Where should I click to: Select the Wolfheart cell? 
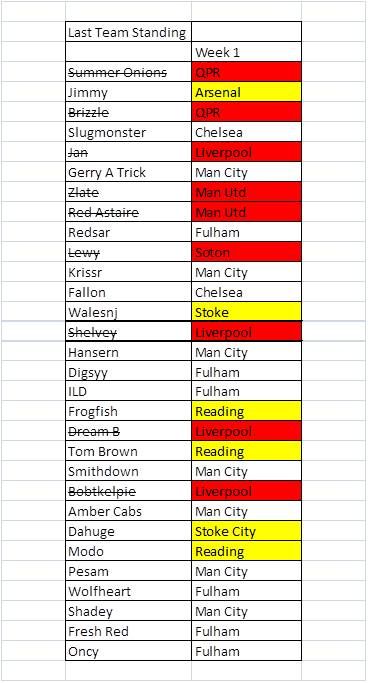tap(128, 592)
